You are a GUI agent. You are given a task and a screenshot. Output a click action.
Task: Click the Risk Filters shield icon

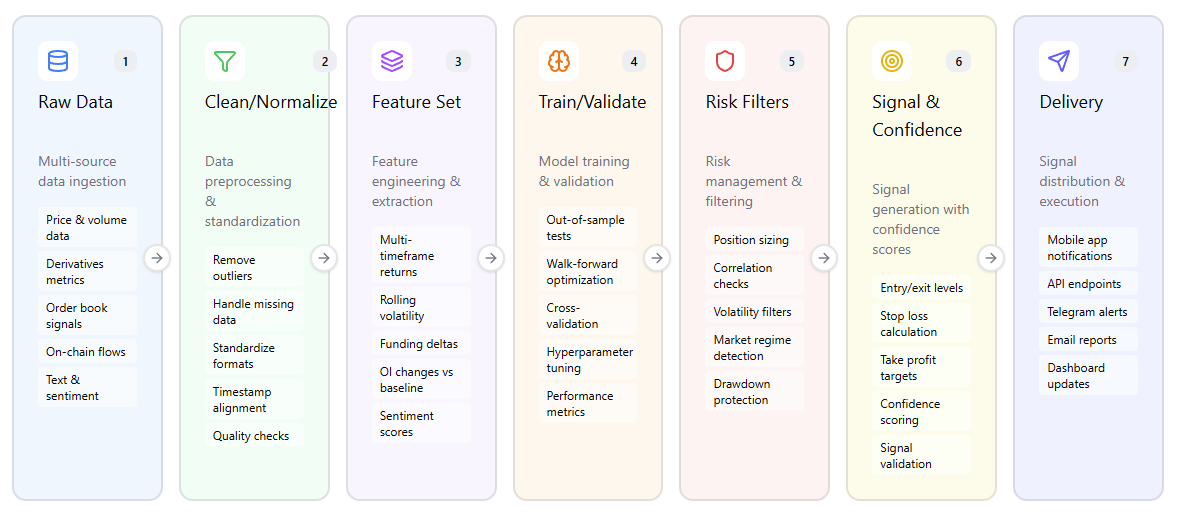tap(725, 61)
